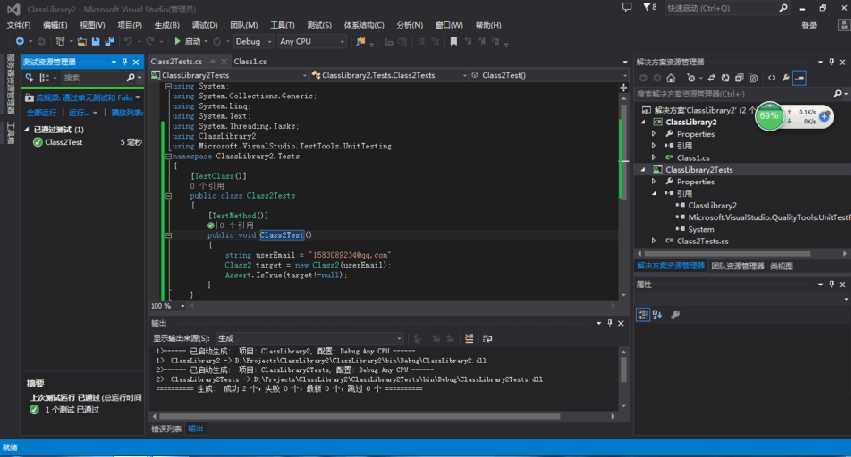The width and height of the screenshot is (851, 457).
Task: Collapse the namespace ClassLibrary2.Tests code block
Action: [x=168, y=156]
